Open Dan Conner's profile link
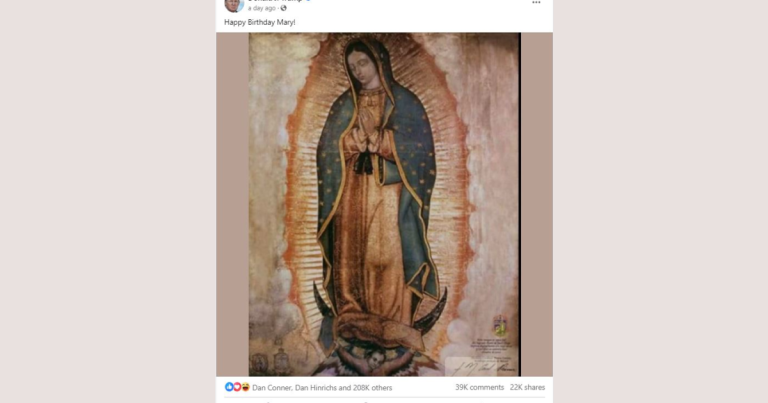This screenshot has height=403, width=768. coord(272,387)
